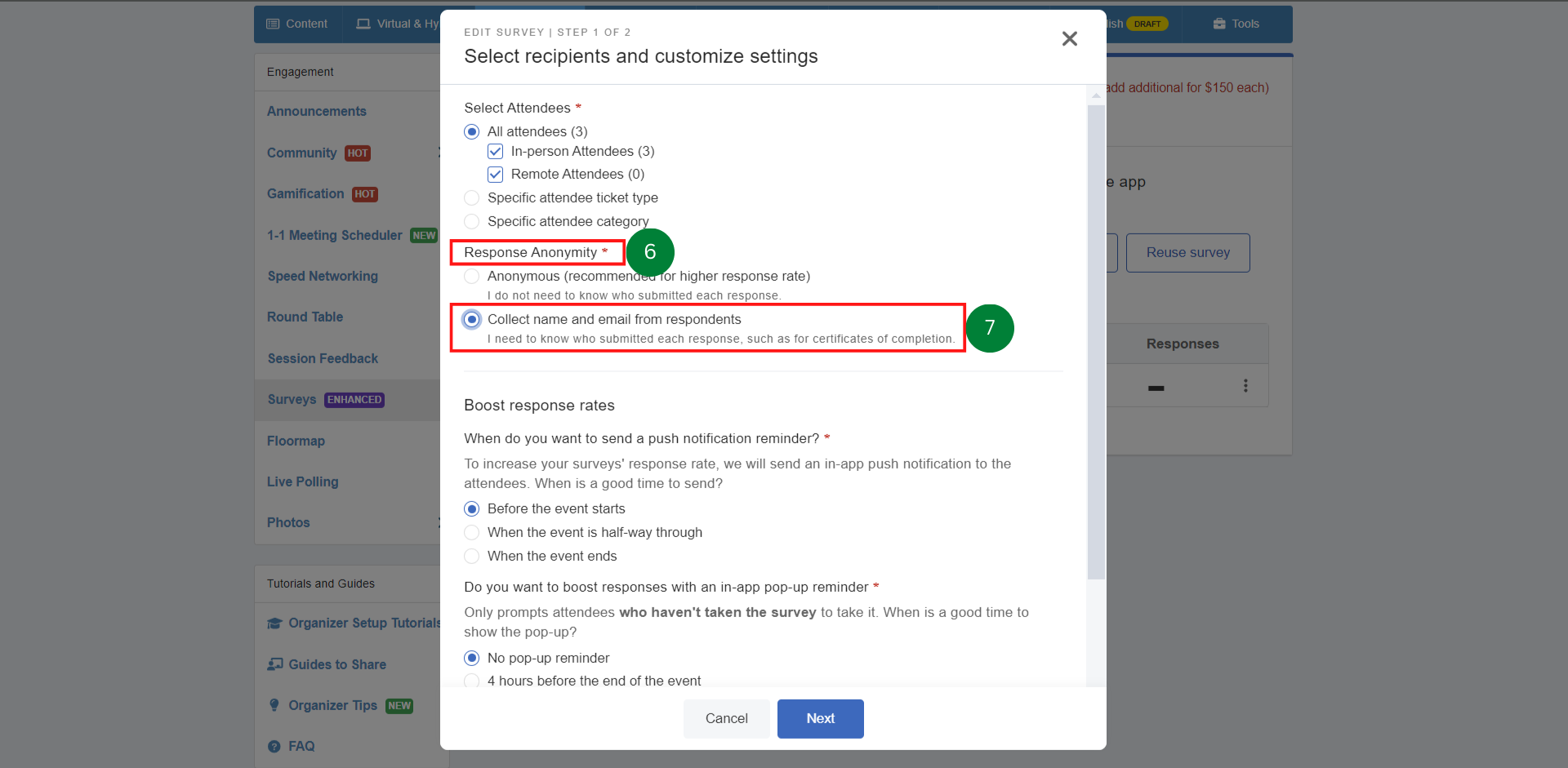Select 4 hours before the end pop-up option

[x=471, y=681]
